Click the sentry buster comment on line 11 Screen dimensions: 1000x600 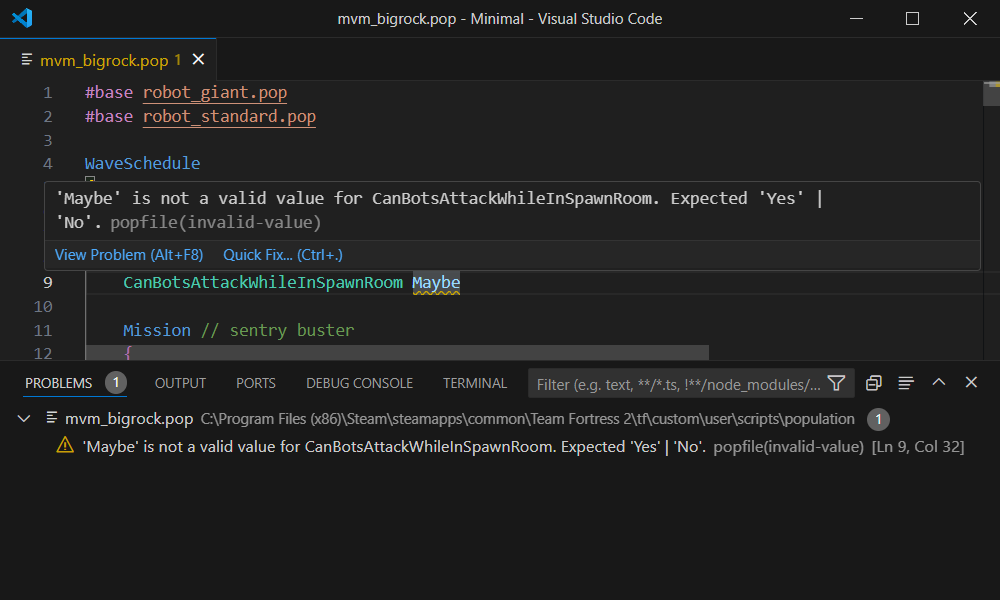[277, 330]
